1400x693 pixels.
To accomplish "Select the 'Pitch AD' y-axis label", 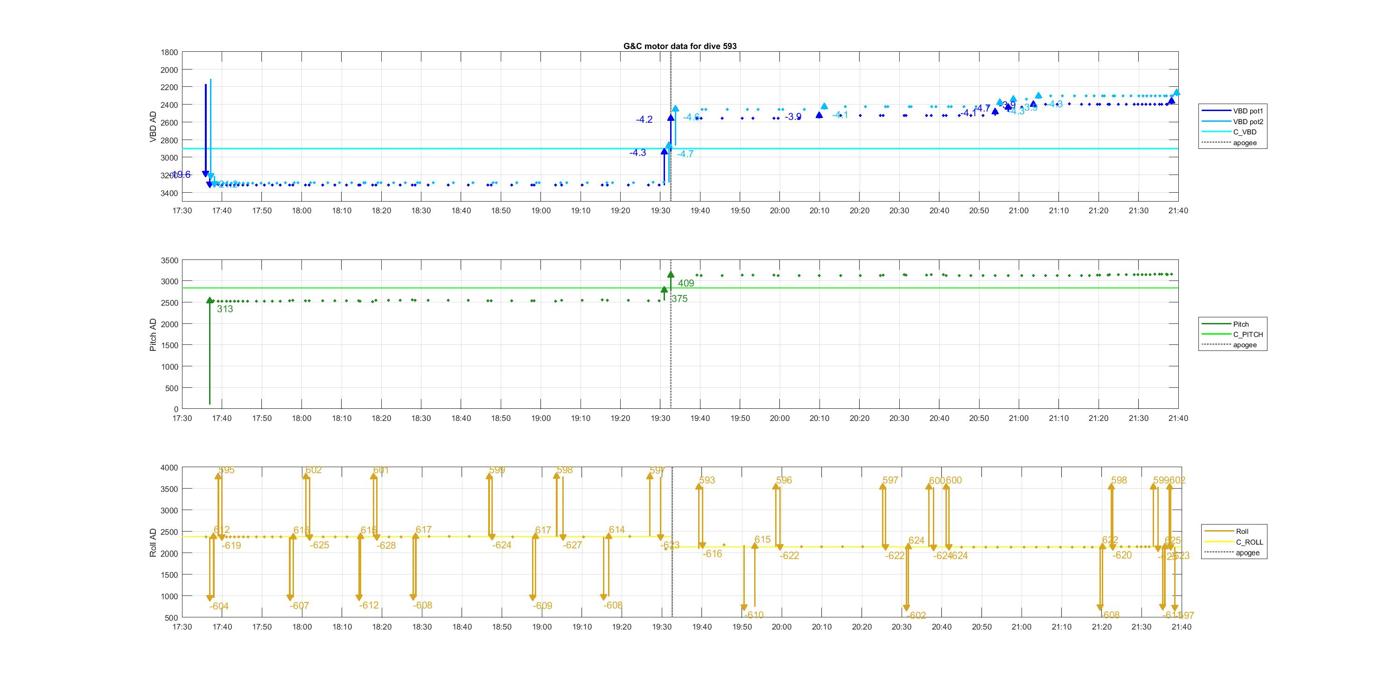I will (153, 334).
